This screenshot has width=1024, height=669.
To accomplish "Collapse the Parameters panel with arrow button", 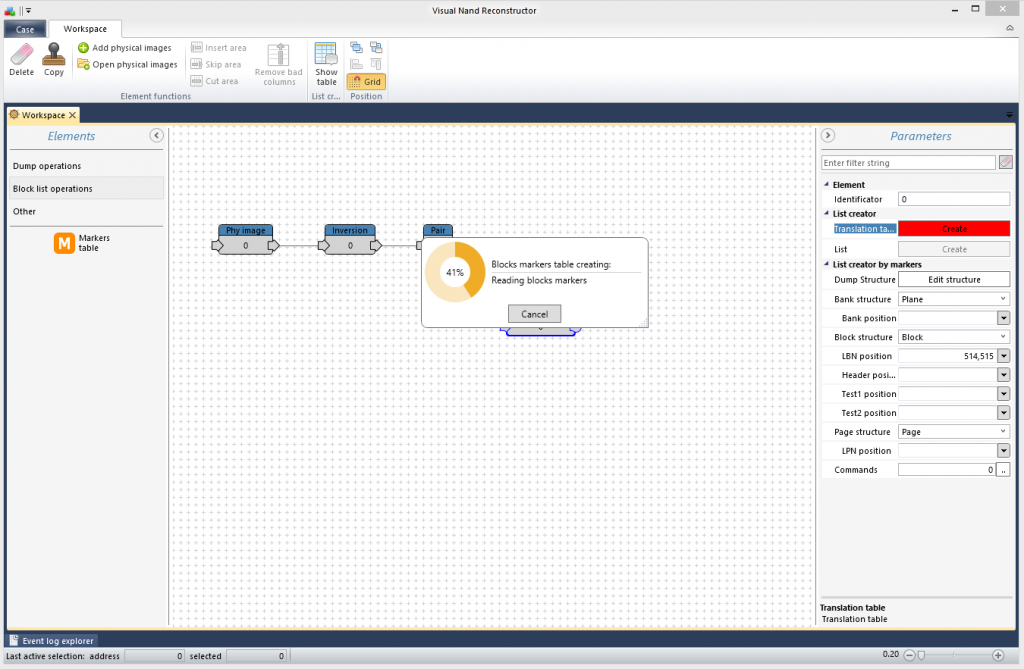I will click(827, 135).
